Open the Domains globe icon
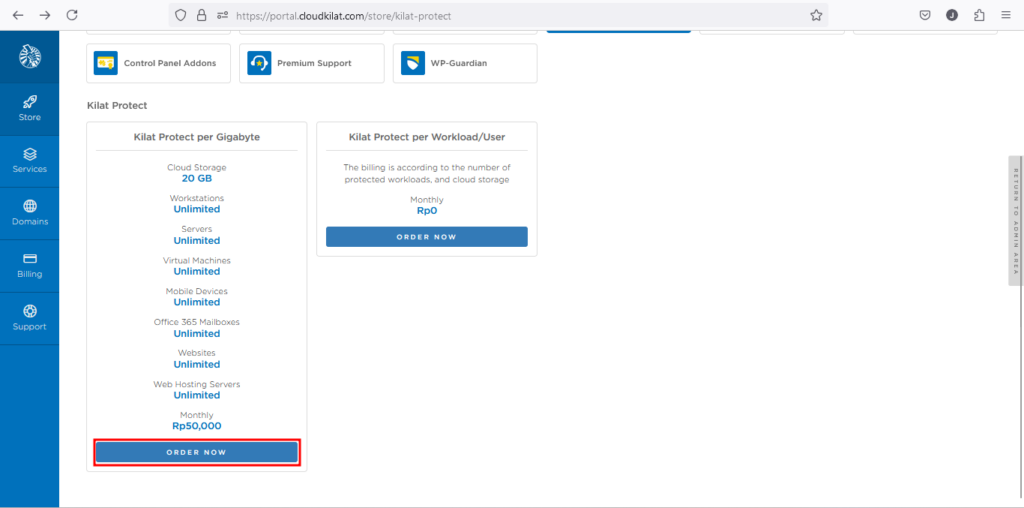Viewport: 1024px width, 508px height. coord(29,206)
